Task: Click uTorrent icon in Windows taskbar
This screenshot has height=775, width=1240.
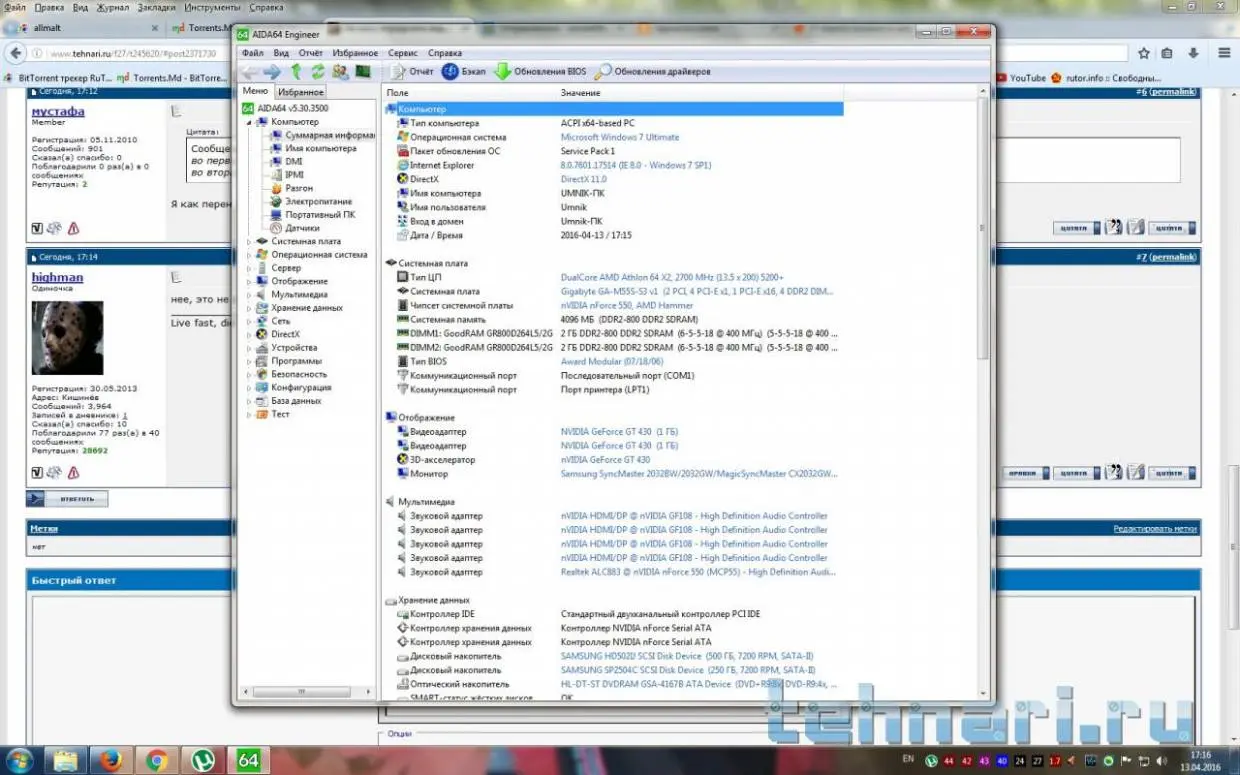Action: [202, 761]
